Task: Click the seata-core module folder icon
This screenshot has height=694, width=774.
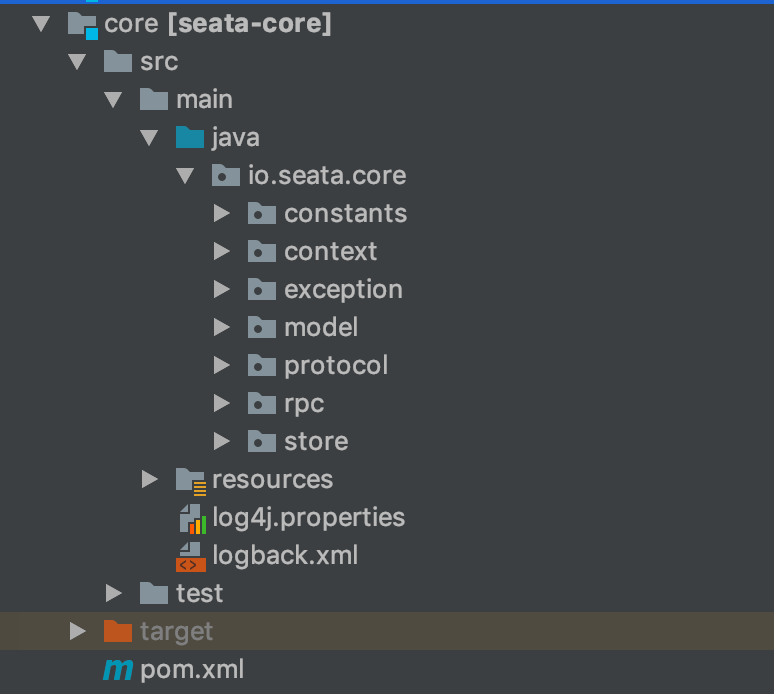Action: point(83,24)
